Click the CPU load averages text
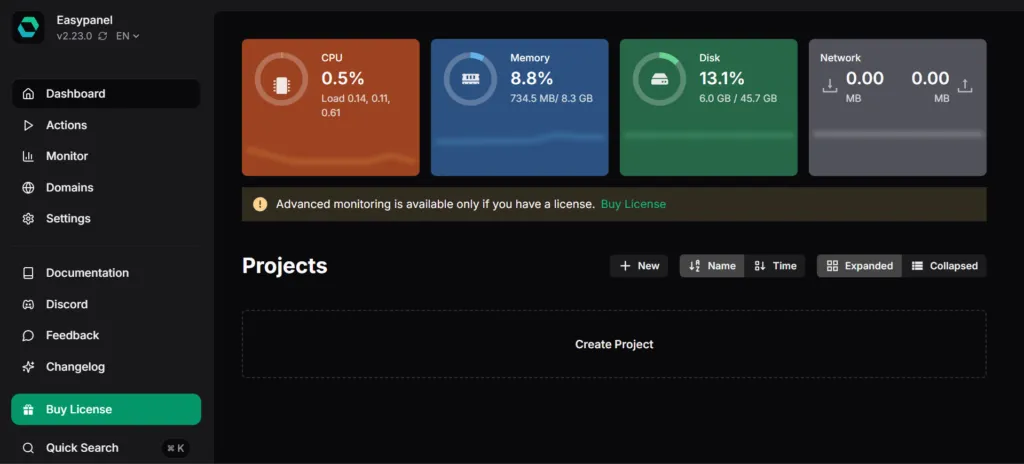This screenshot has width=1024, height=464. [356, 105]
